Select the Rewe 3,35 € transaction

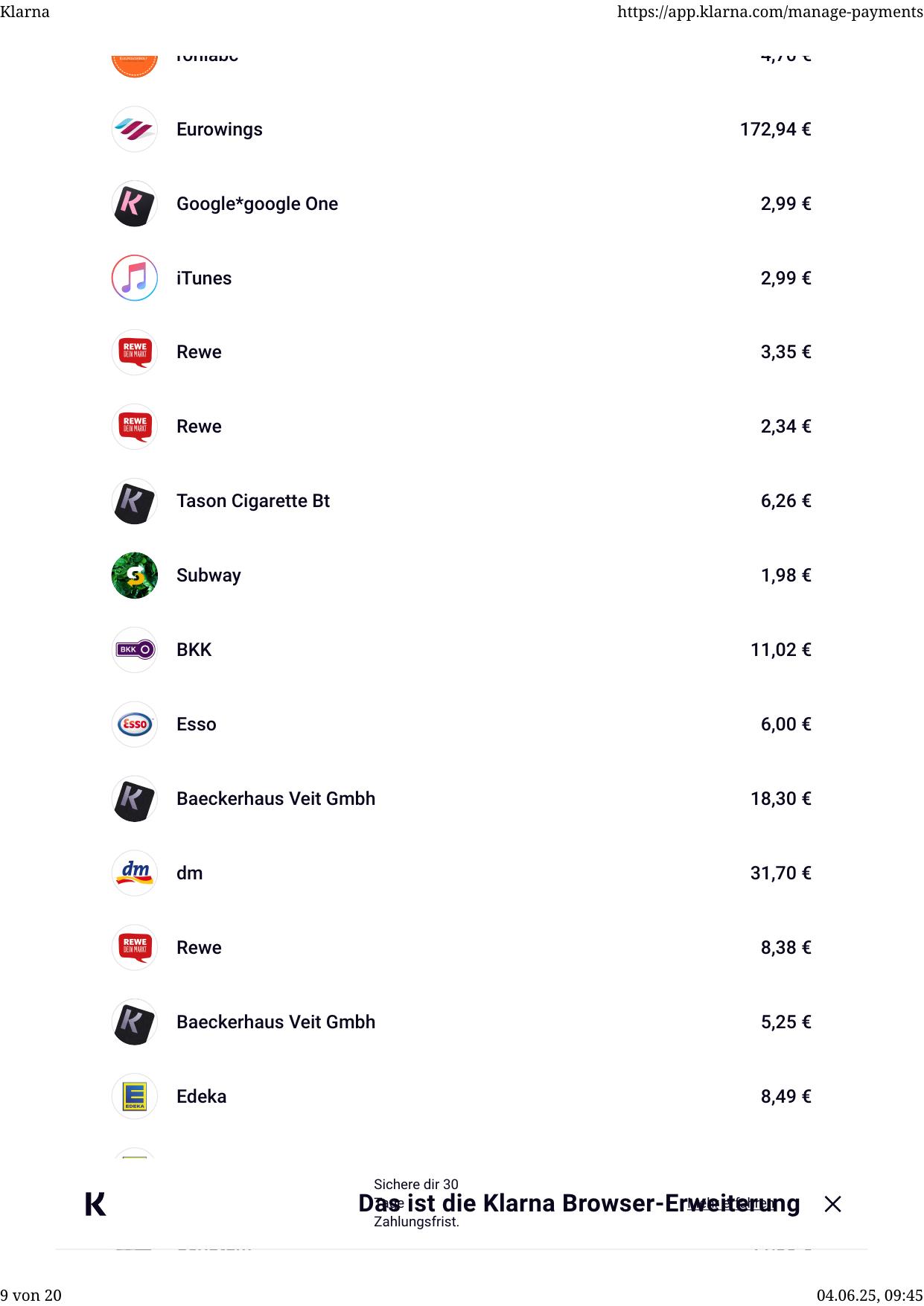200,352
